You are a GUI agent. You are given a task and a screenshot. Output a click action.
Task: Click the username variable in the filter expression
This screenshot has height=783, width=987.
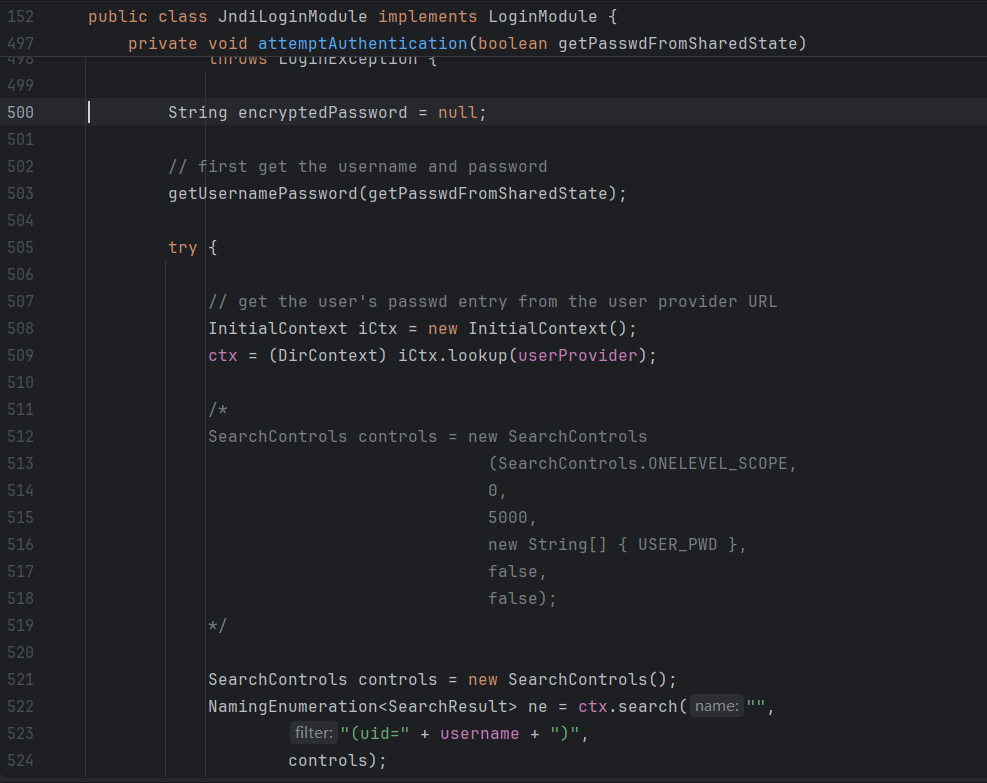coord(479,734)
